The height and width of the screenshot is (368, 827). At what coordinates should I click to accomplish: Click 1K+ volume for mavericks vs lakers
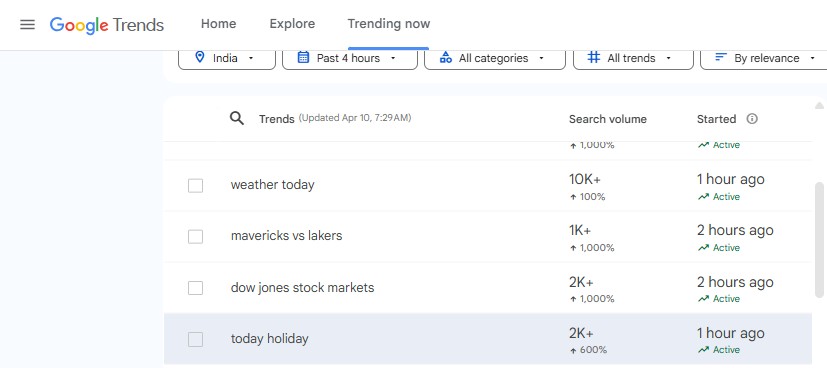(x=580, y=230)
